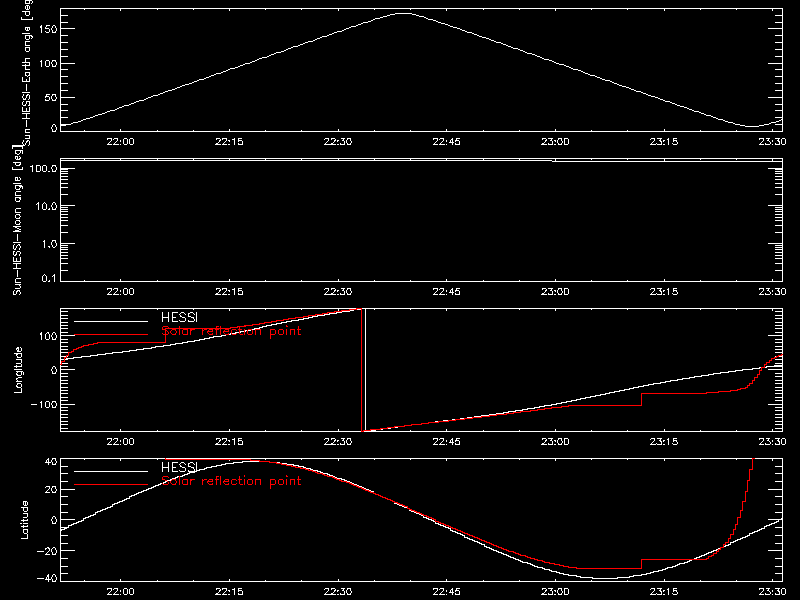Click "22:45" time label under Latitude plot
The width and height of the screenshot is (800, 600).
(x=446, y=591)
